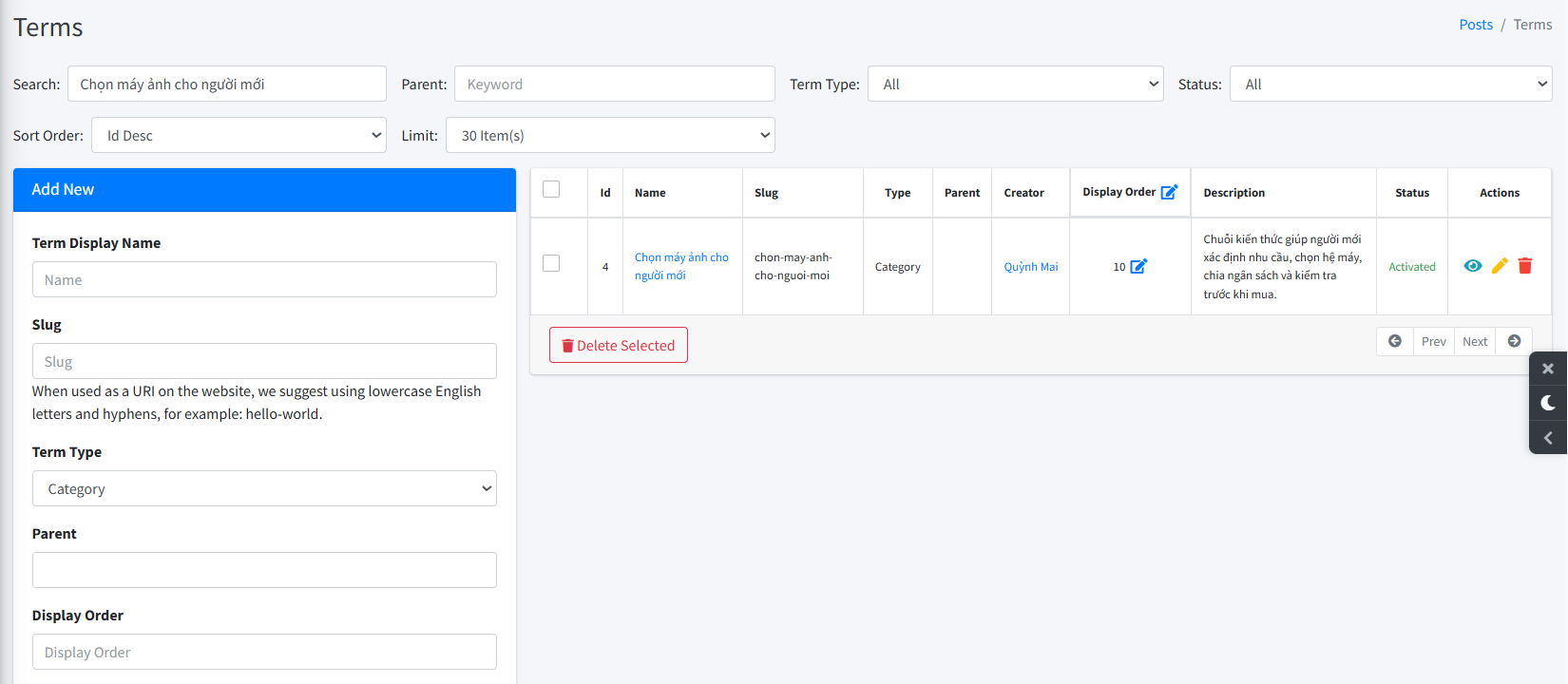Open the Sort Order dropdown showing Id Desc
This screenshot has height=684, width=1568.
tap(239, 135)
